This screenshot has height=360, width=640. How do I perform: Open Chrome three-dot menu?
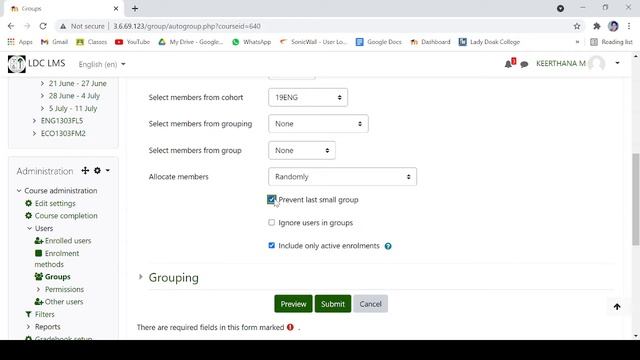(629, 26)
